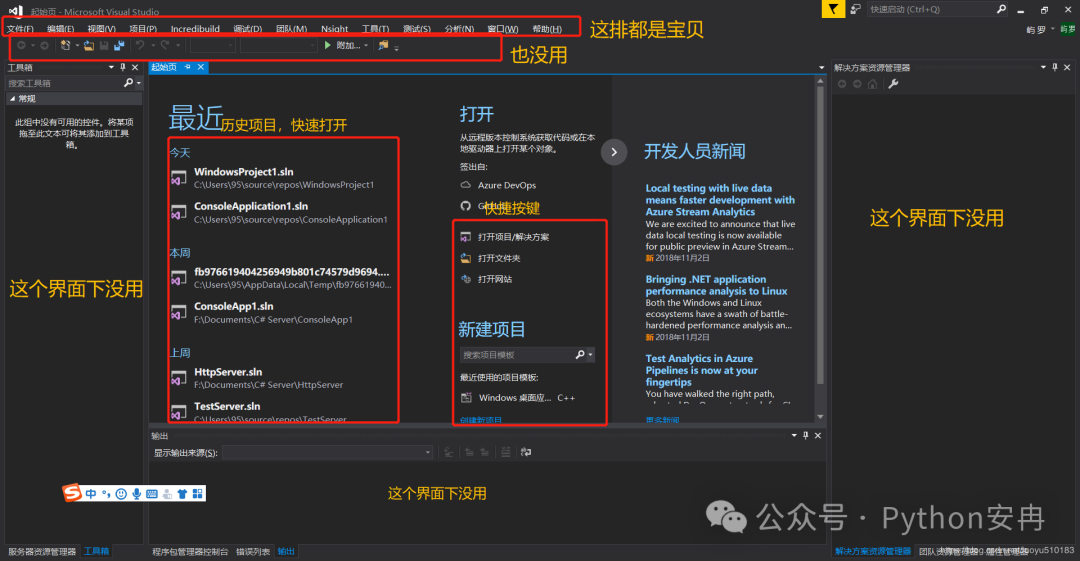Open the 调试(D) menu
This screenshot has width=1080, height=561.
[x=247, y=29]
